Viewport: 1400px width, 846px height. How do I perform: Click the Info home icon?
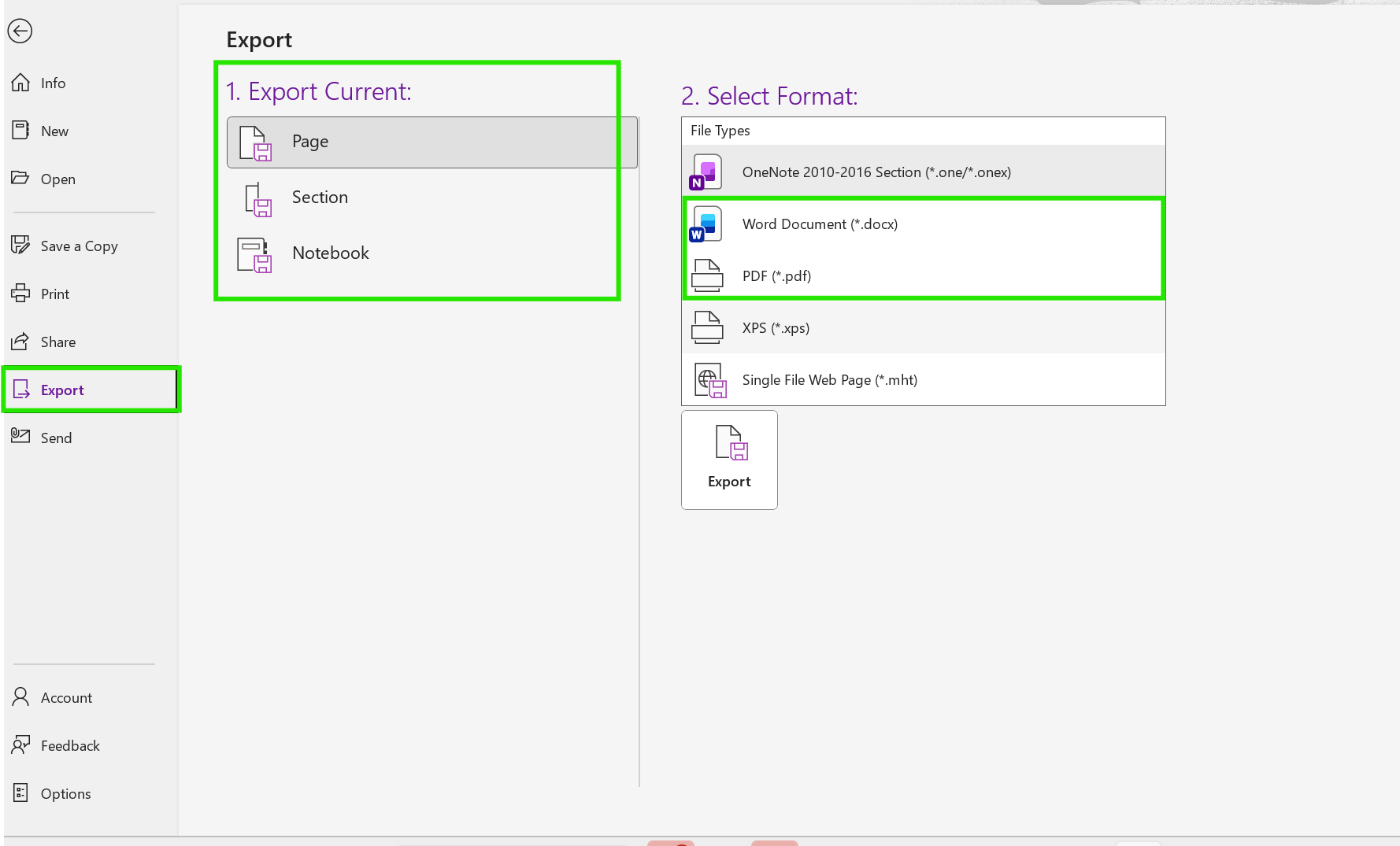(20, 83)
